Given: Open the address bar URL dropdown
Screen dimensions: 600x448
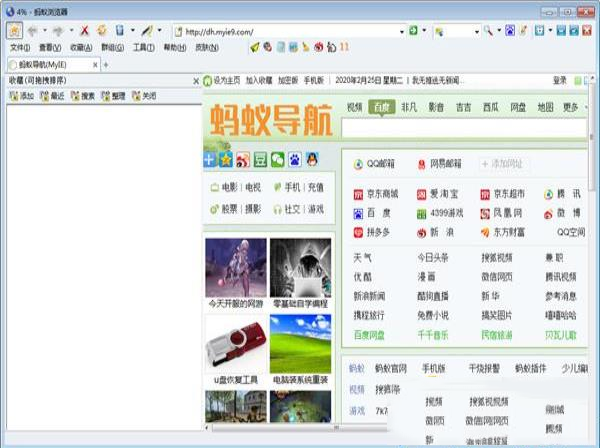Looking at the screenshot, I should pos(401,32).
